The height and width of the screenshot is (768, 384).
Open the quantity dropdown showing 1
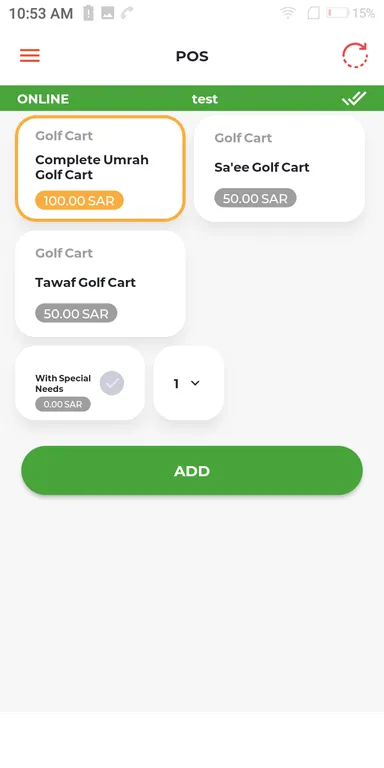tap(189, 383)
